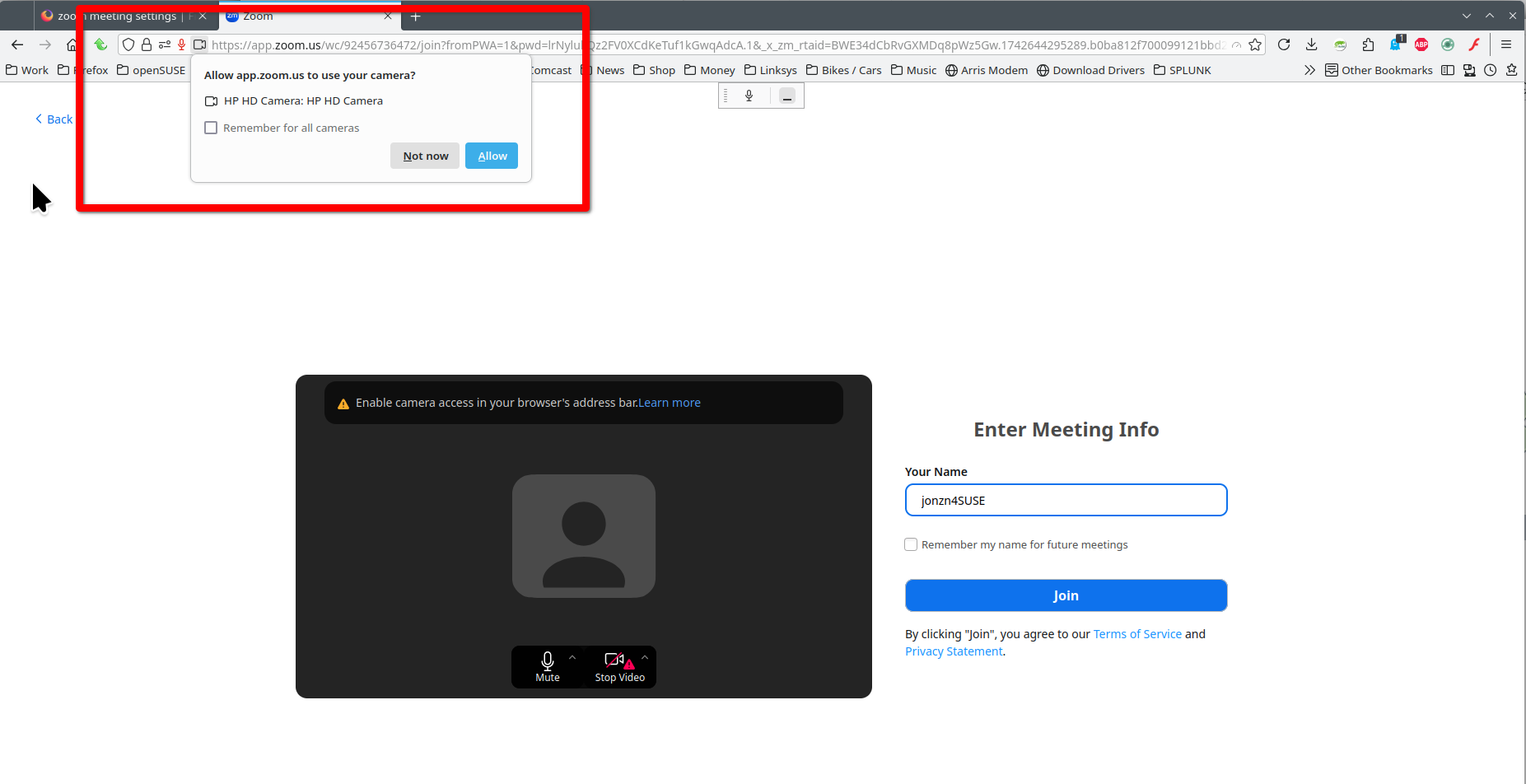
Task: Open the Firefox hamburger application menu
Action: [x=1506, y=44]
